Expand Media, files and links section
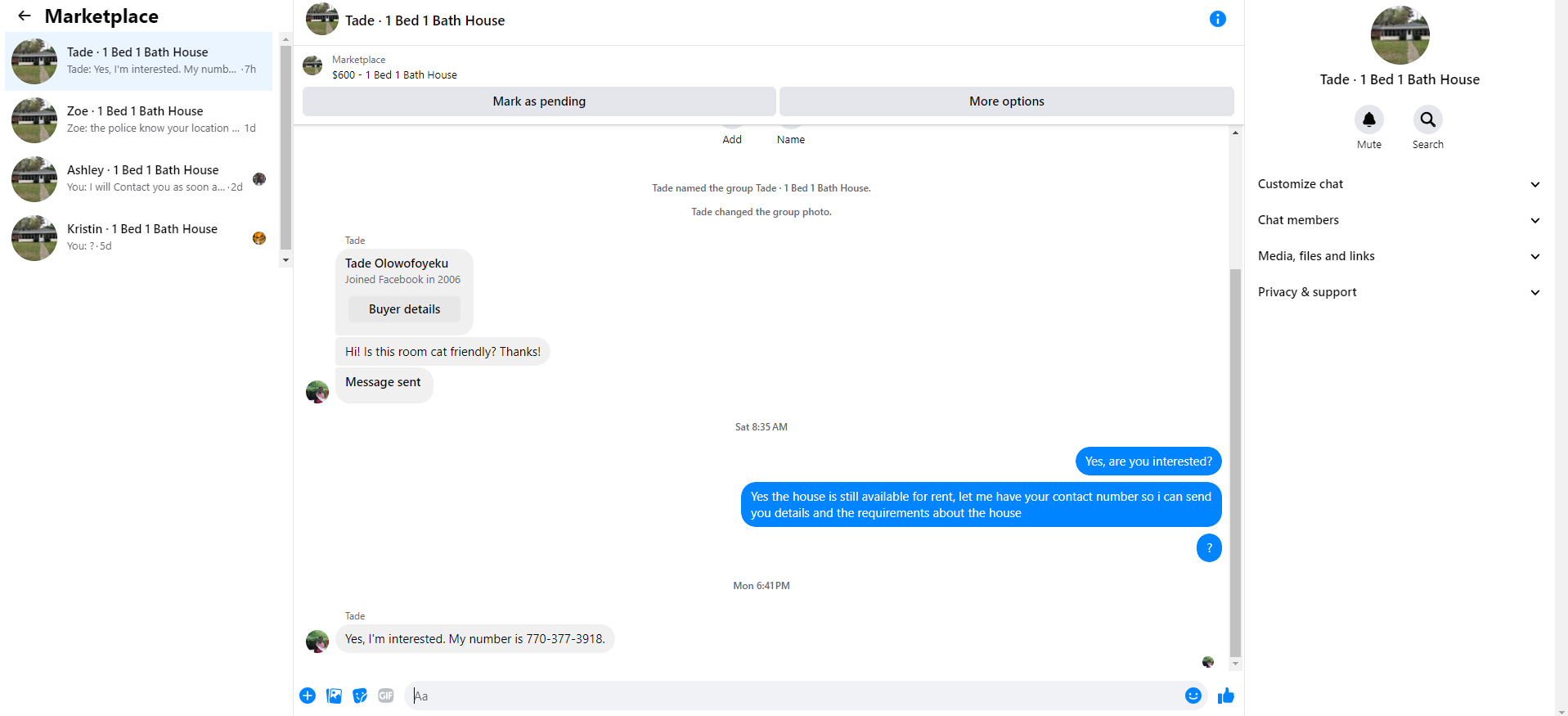This screenshot has width=1568, height=716. point(1399,256)
